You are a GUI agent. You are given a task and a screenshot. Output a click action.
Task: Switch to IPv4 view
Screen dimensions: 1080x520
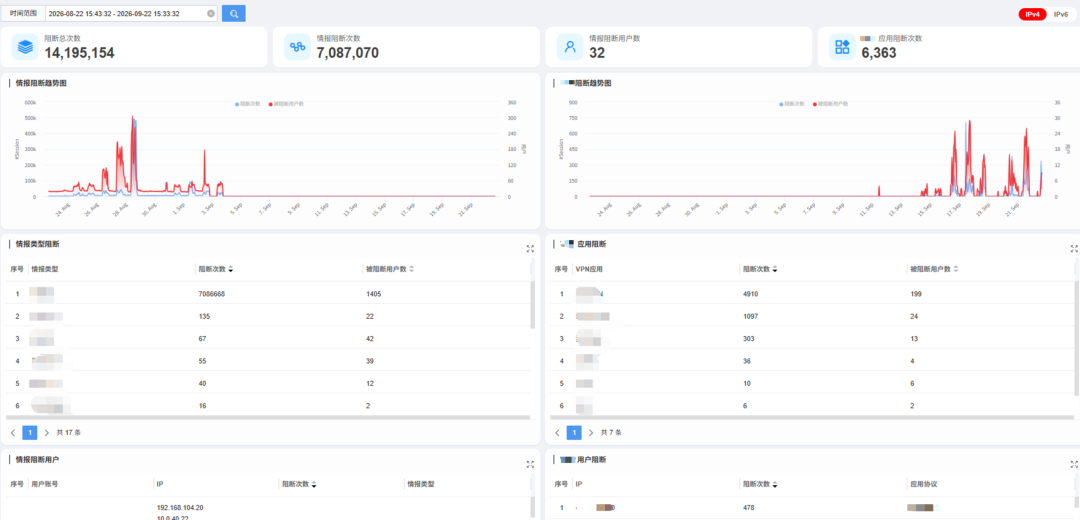click(x=1032, y=14)
